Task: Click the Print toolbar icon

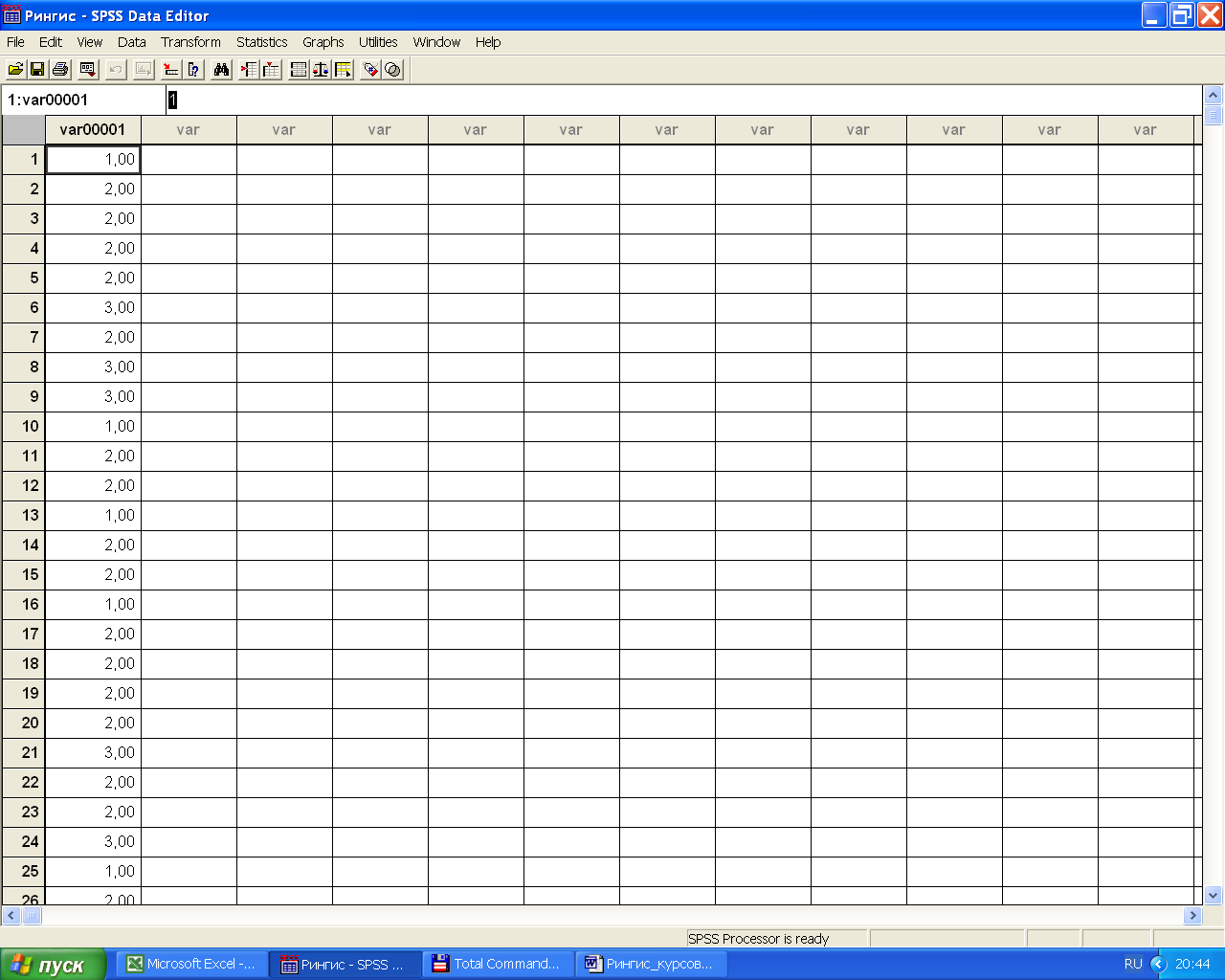Action: (x=60, y=69)
